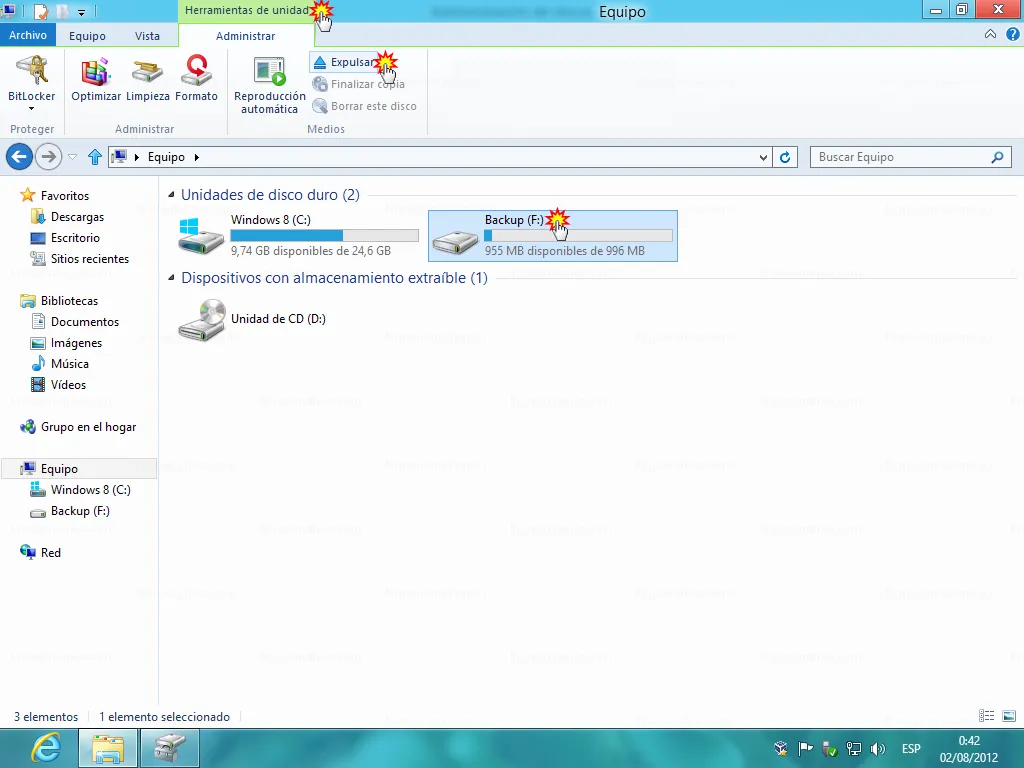1024x768 pixels.
Task: Expand the arrow after the Equipo breadcrumb
Action: pyautogui.click(x=196, y=157)
